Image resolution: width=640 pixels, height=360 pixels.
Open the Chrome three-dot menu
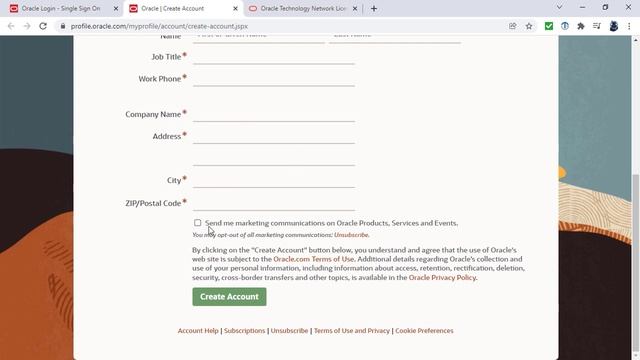pos(629,26)
